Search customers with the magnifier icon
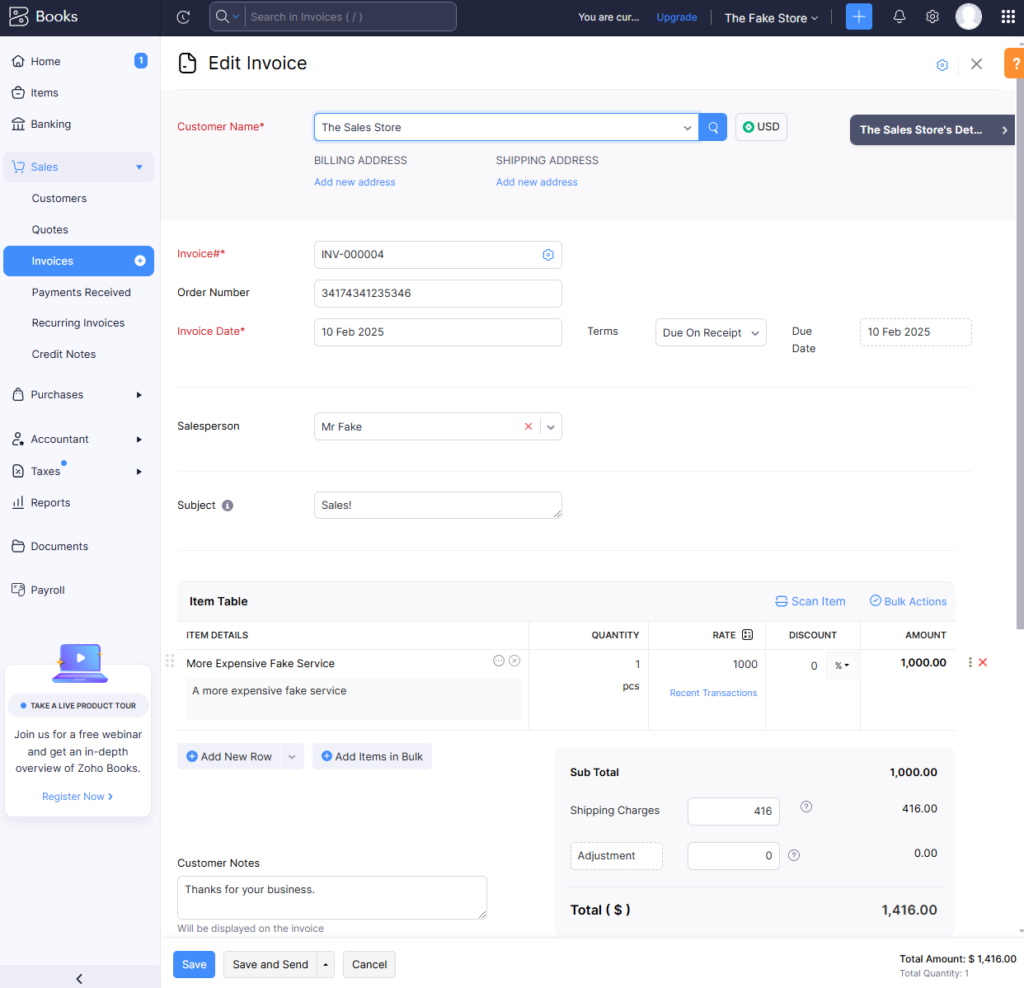 click(712, 127)
